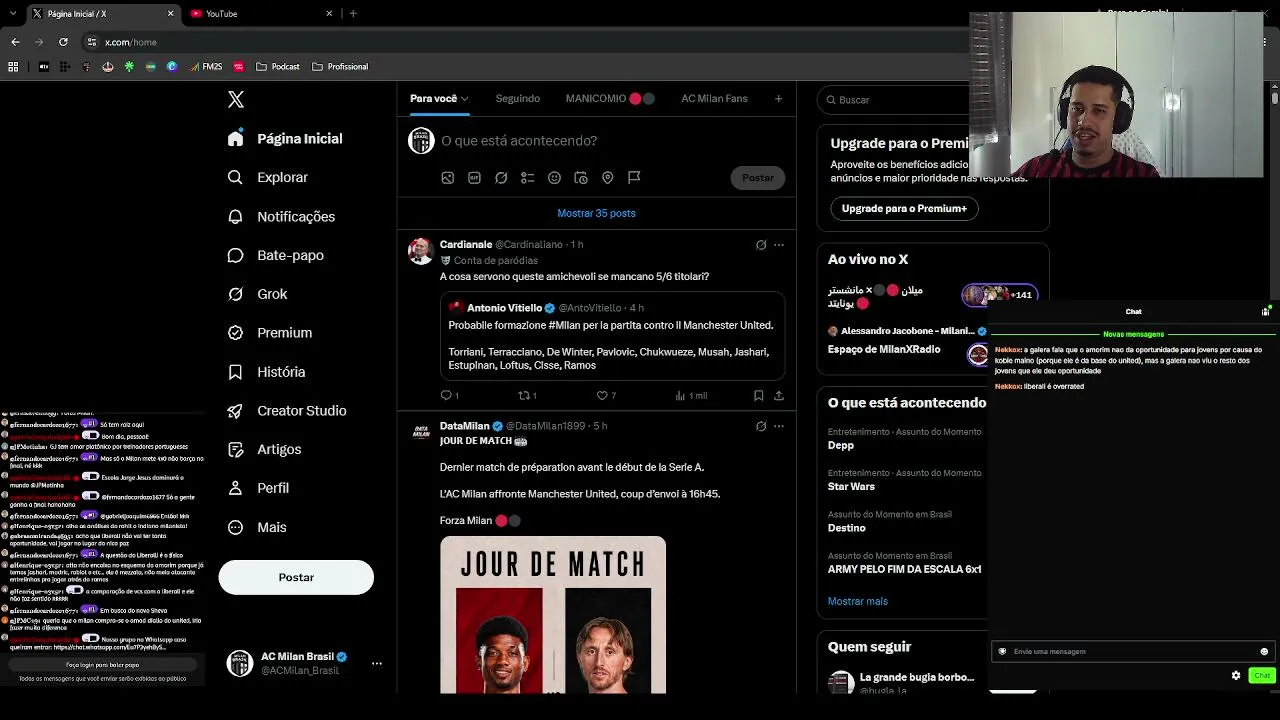Screen dimensions: 1280x720
Task: Go back with the browser back arrow
Action: pyautogui.click(x=15, y=42)
